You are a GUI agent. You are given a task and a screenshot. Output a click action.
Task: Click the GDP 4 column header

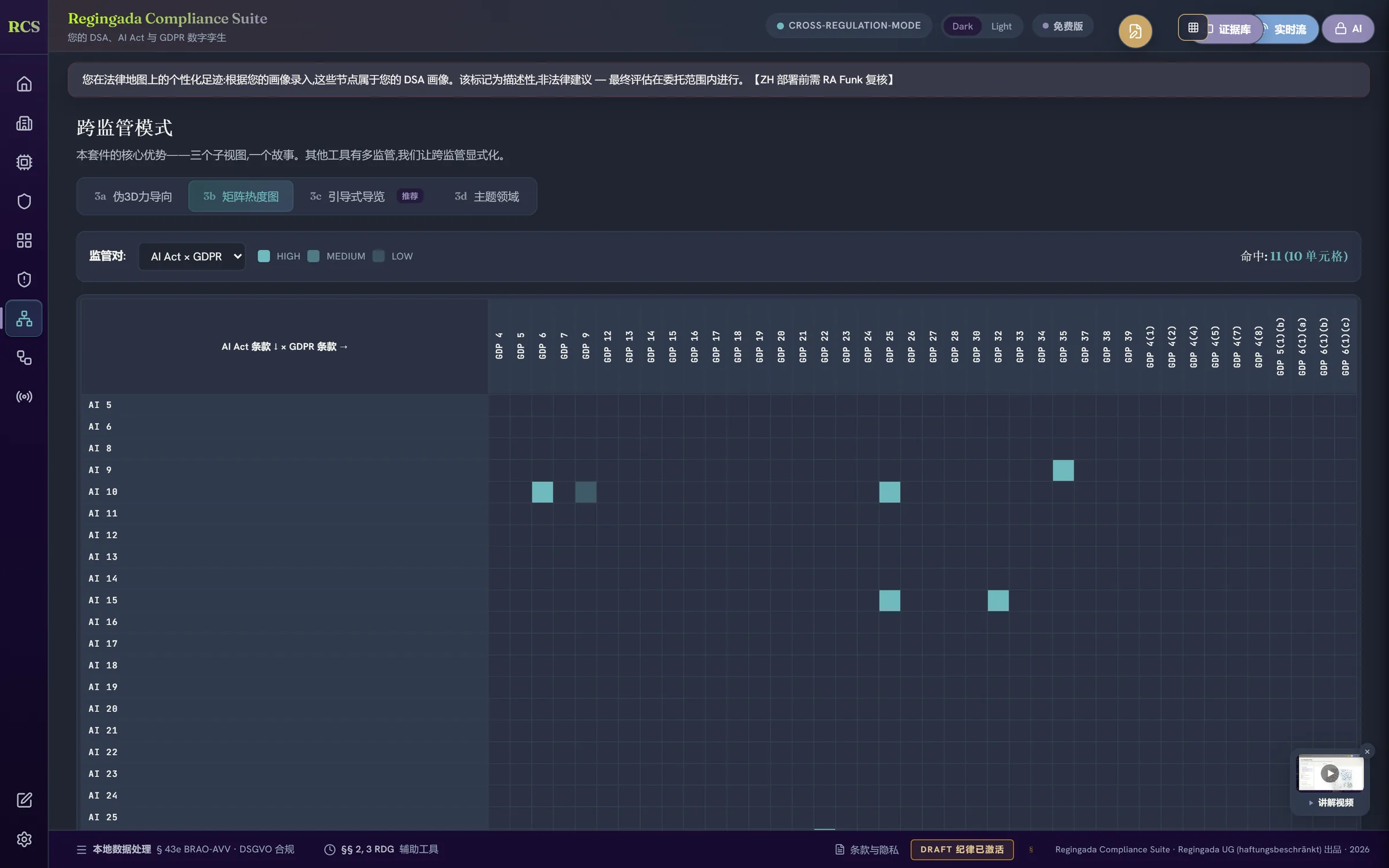click(x=499, y=346)
